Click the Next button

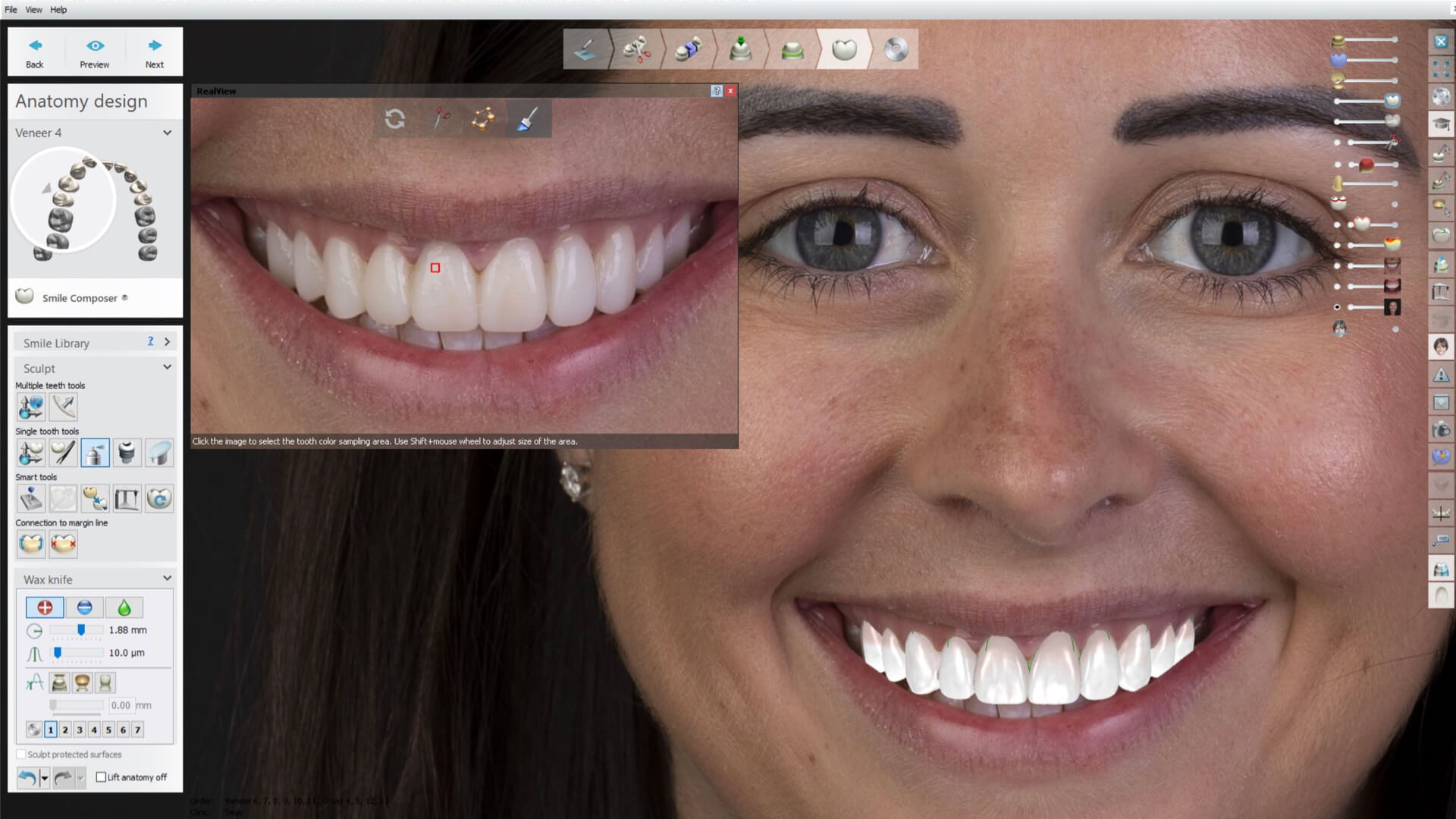coord(155,52)
